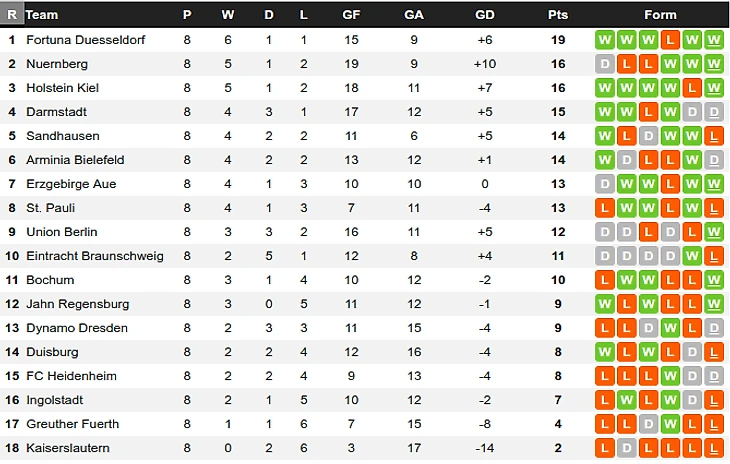Click Greuther Fuerth's win form badge
Screen dimensions: 730x464
coord(670,424)
